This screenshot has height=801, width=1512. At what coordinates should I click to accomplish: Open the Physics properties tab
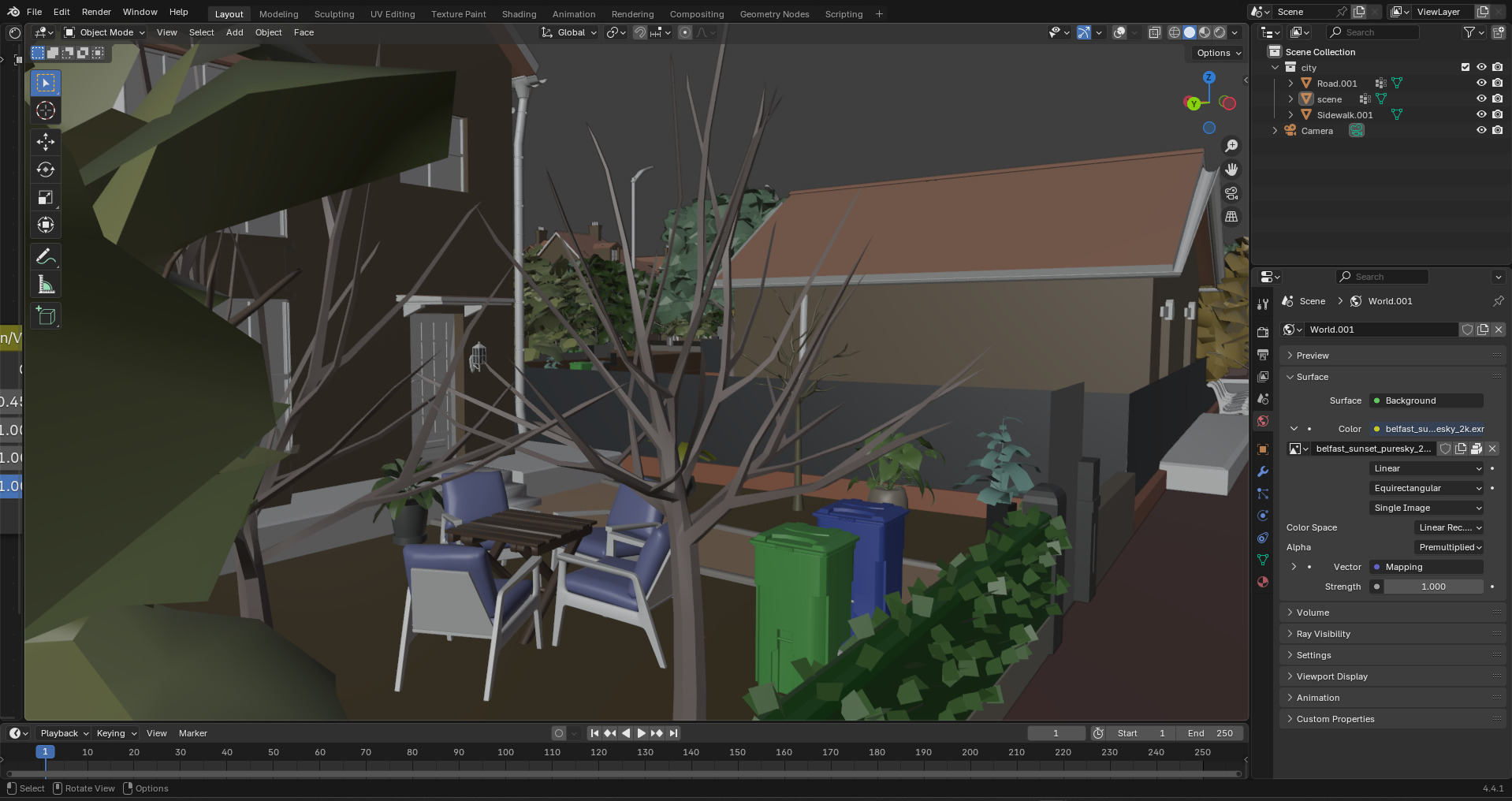tap(1263, 516)
